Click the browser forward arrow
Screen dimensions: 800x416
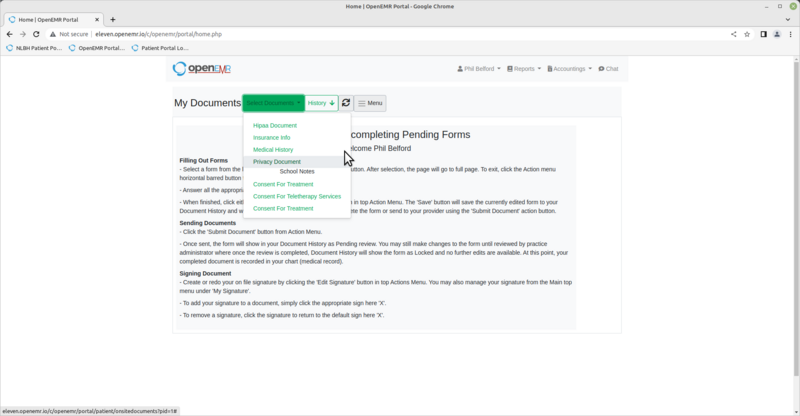coord(22,34)
